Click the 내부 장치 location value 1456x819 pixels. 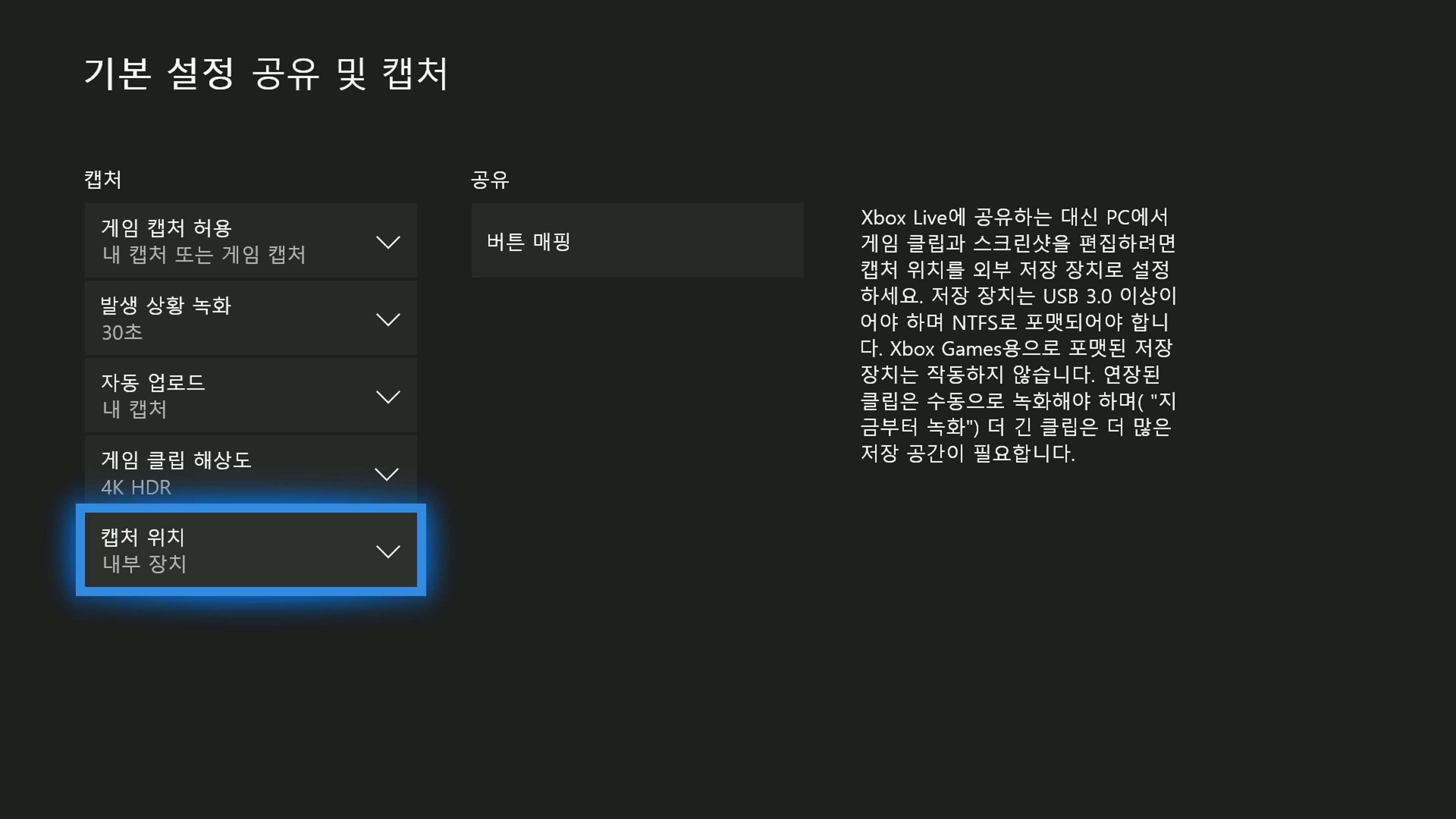(x=144, y=564)
